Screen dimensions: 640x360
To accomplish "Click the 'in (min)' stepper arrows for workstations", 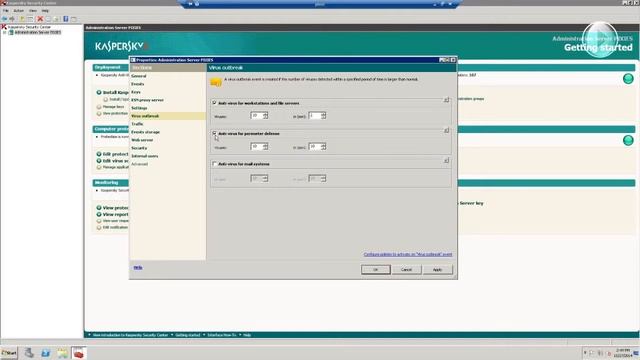I will click(323, 116).
